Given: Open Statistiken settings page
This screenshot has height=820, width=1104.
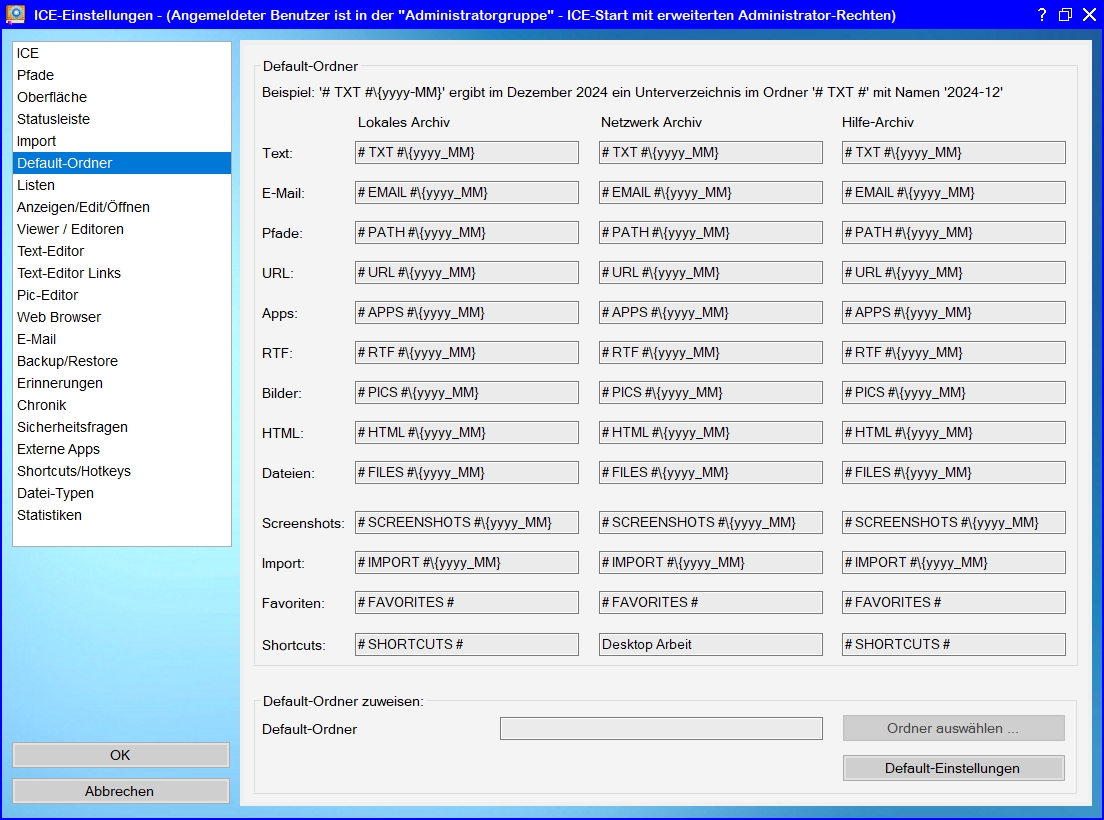Looking at the screenshot, I should (x=122, y=515).
